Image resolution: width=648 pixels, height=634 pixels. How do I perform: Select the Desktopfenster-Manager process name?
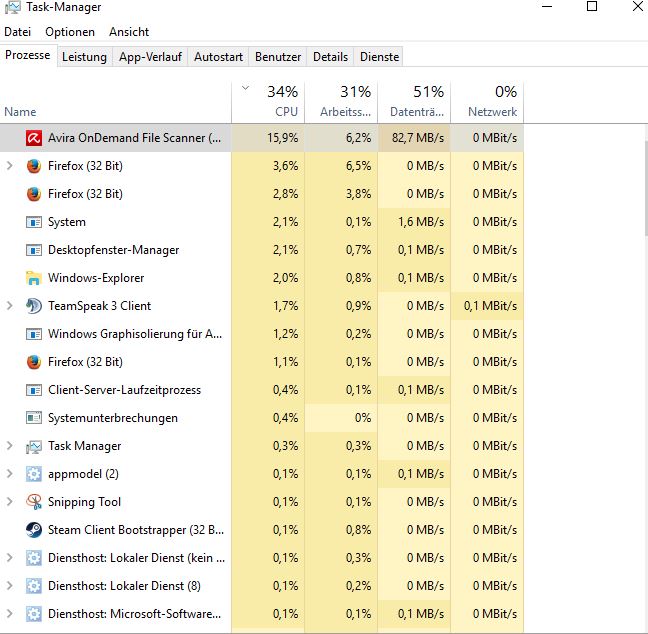point(114,250)
